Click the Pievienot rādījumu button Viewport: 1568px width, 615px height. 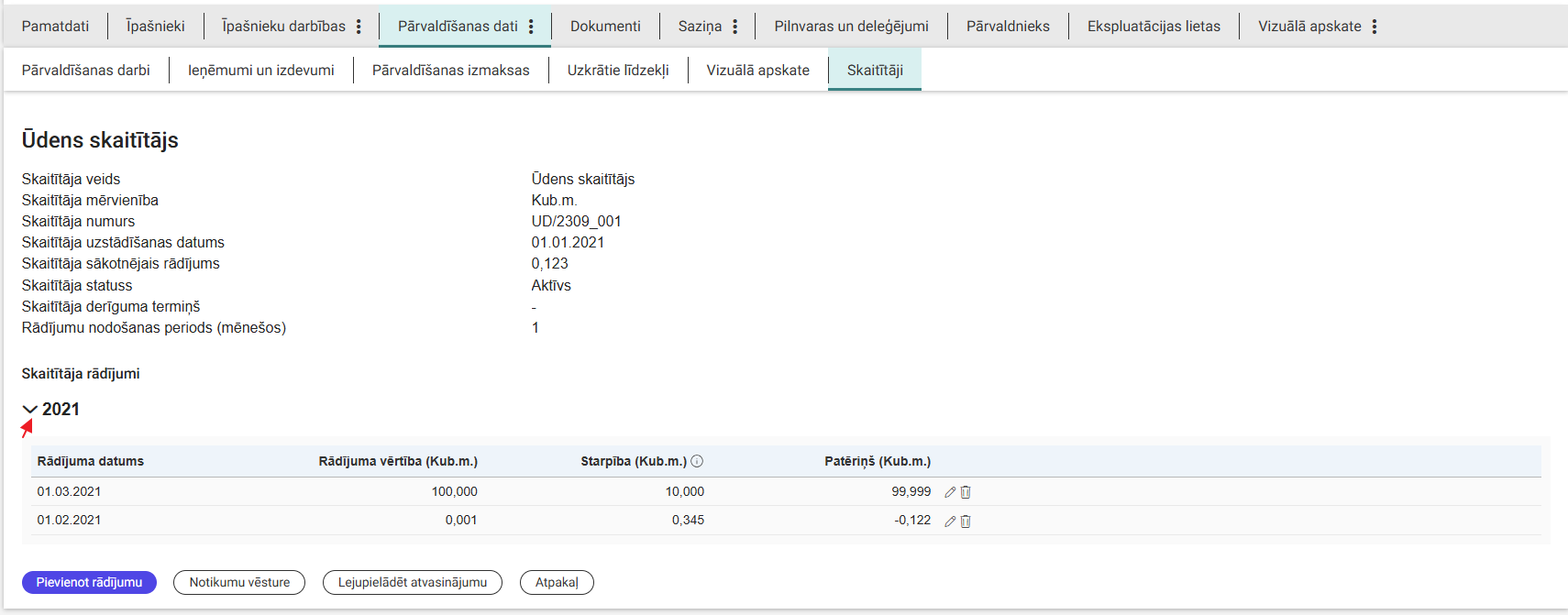[89, 583]
